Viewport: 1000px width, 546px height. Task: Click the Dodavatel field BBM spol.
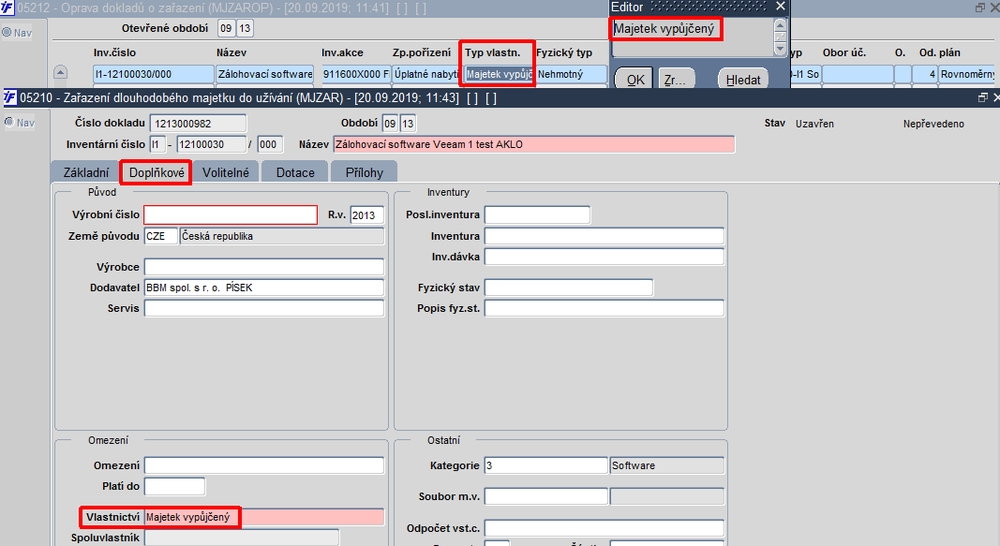(264, 288)
